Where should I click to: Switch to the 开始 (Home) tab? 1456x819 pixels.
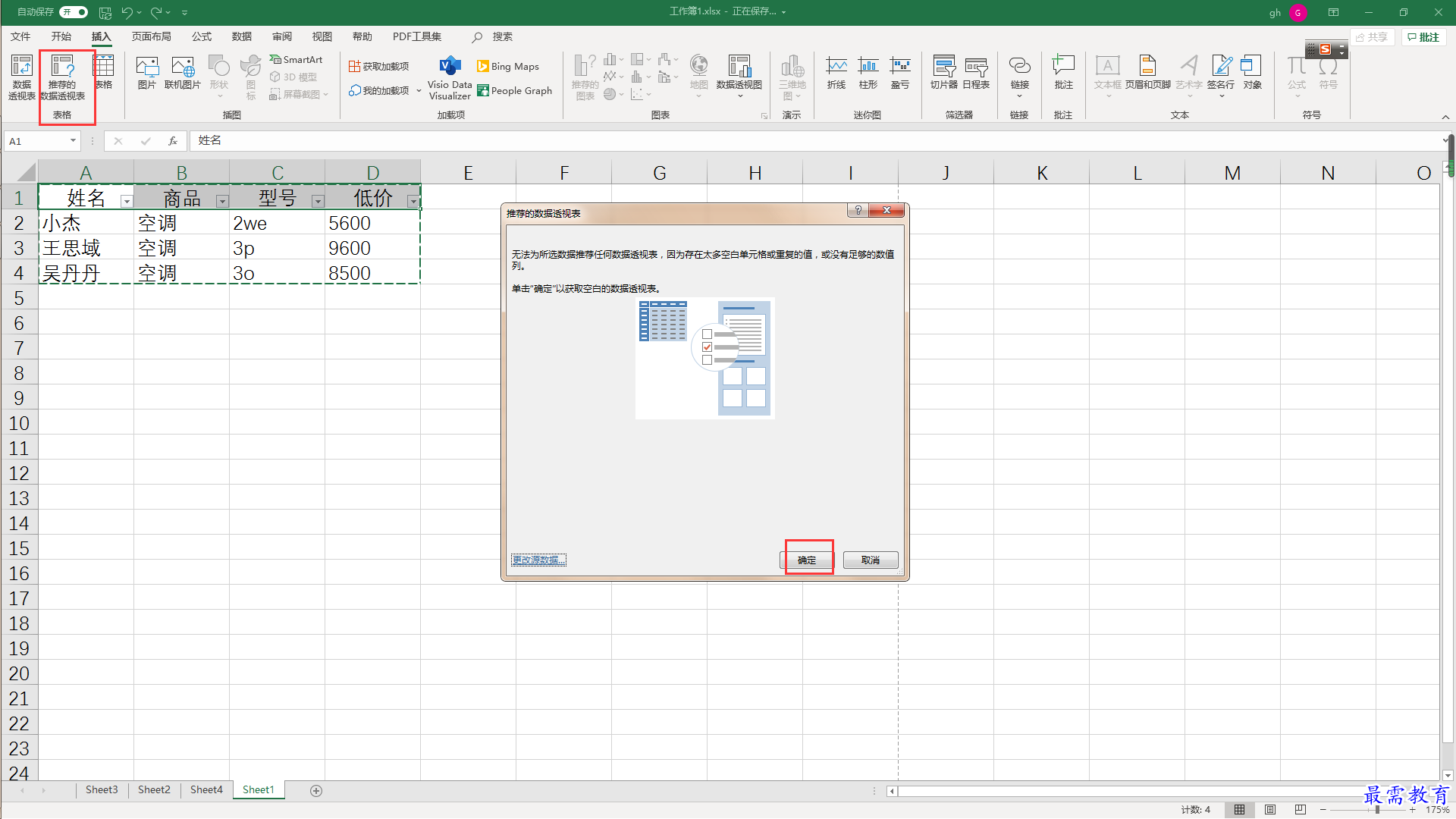coord(61,36)
